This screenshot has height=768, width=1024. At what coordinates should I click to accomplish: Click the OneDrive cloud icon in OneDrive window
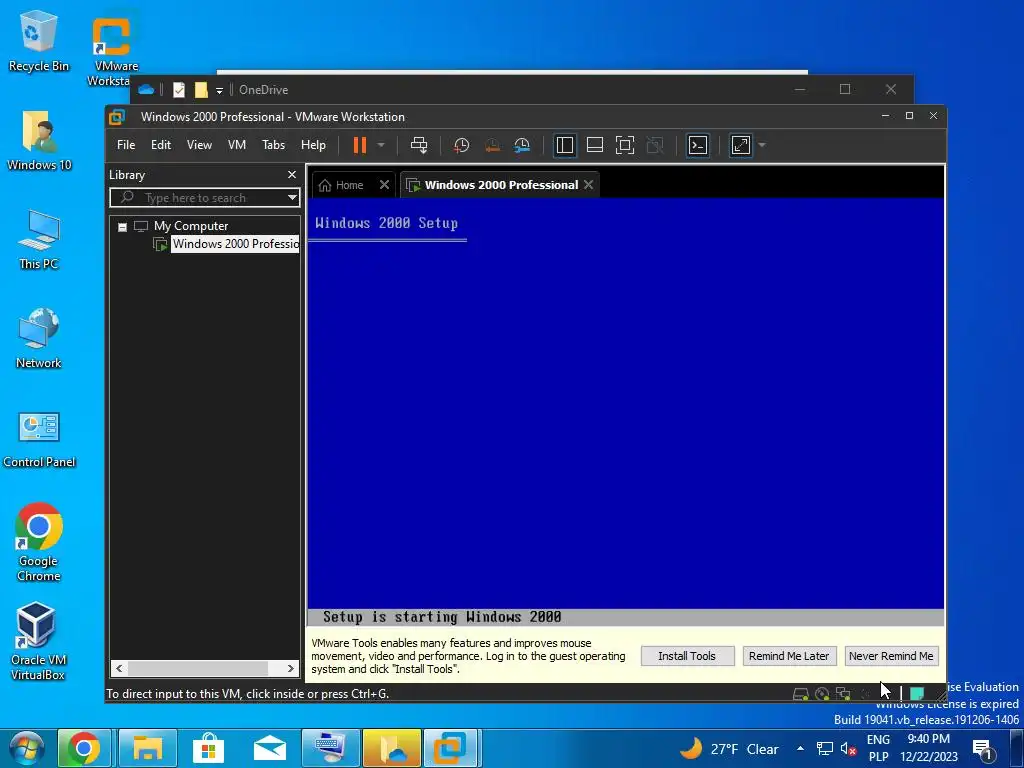click(146, 89)
